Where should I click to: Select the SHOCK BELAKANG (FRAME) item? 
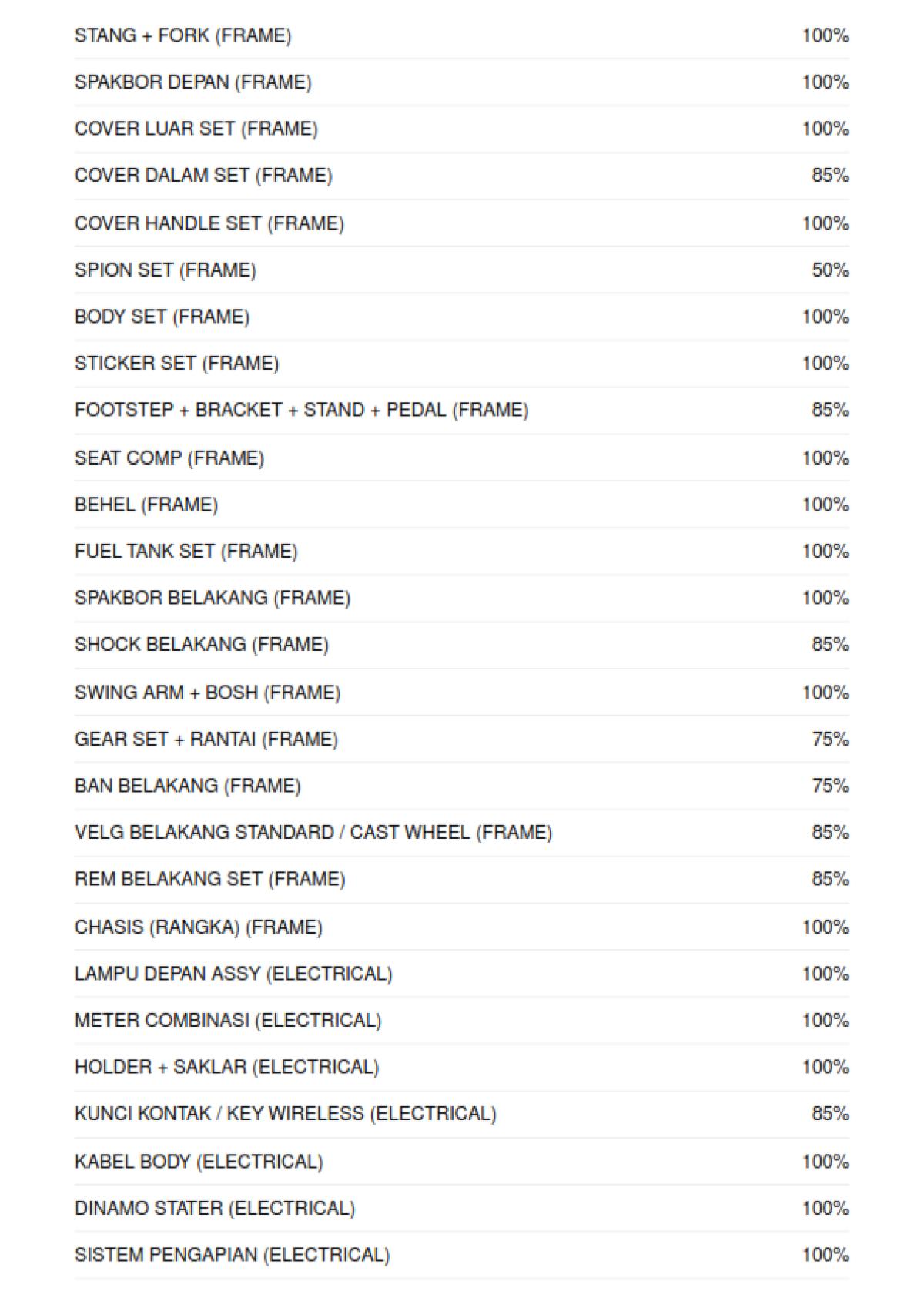201,645
